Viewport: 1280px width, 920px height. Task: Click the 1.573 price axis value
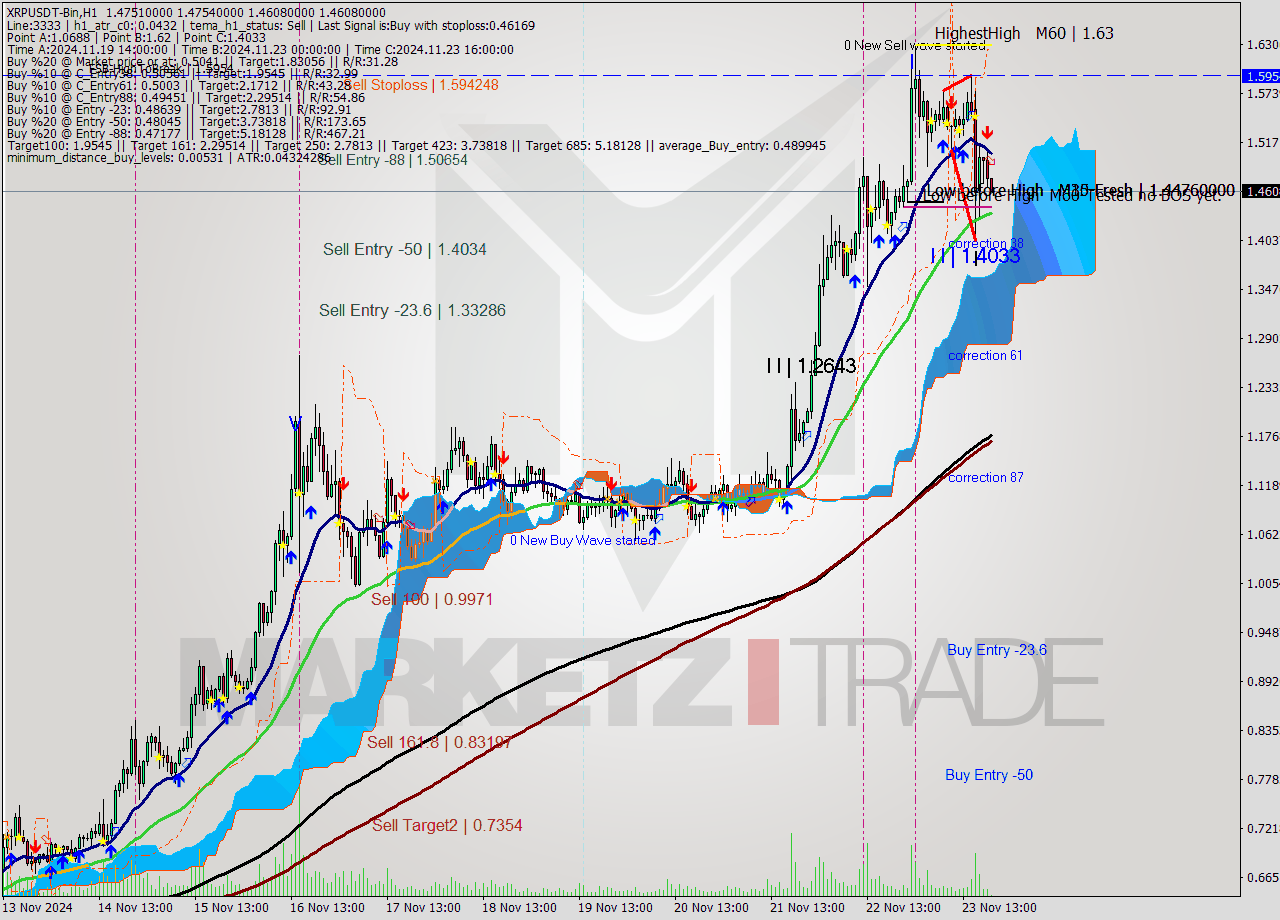1261,94
